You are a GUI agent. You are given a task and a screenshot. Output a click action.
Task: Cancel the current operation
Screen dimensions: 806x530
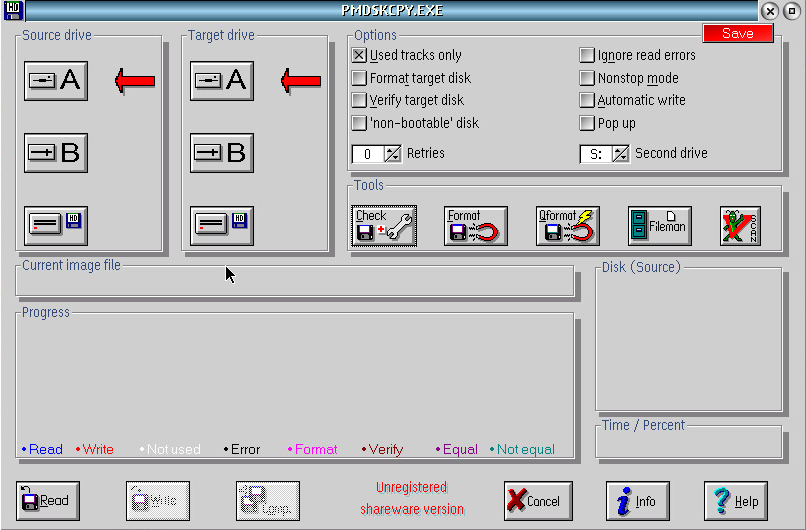click(x=538, y=501)
